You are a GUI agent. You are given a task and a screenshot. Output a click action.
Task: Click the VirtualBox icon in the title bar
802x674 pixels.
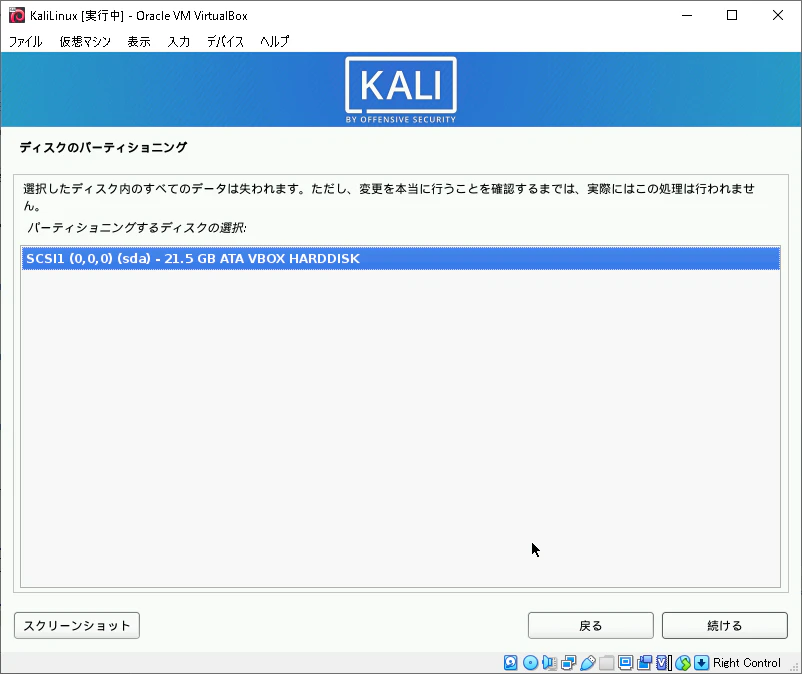17,15
